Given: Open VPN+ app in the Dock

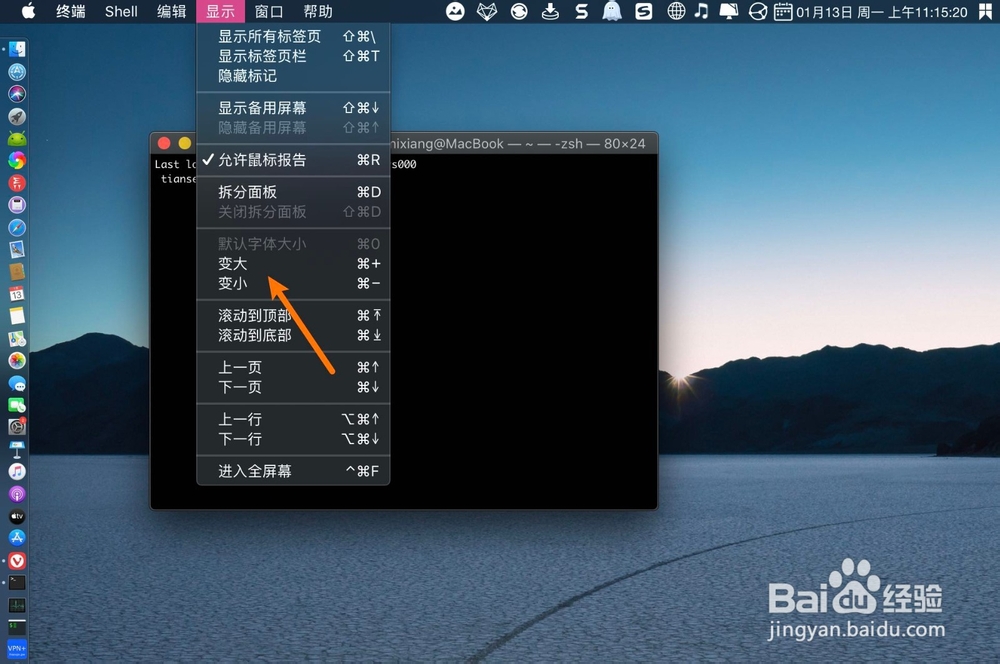Looking at the screenshot, I should (x=17, y=649).
